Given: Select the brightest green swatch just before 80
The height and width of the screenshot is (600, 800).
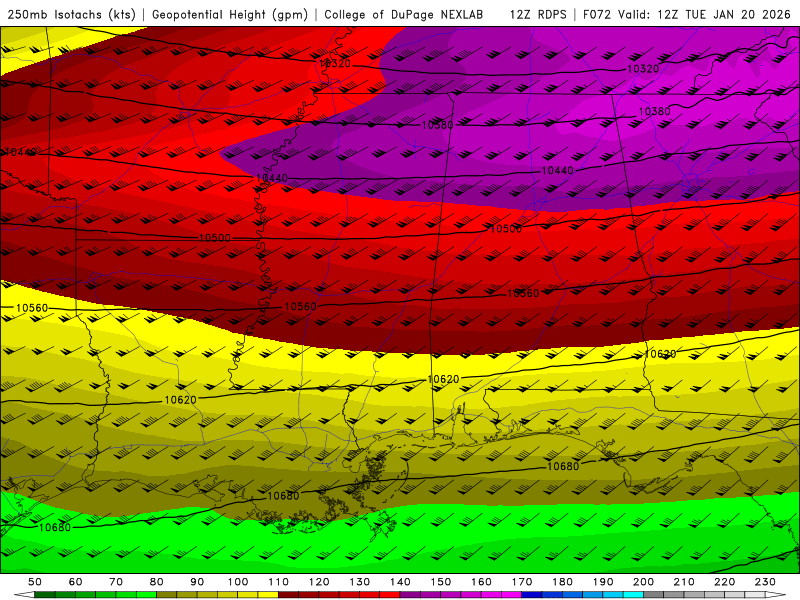Looking at the screenshot, I should tap(146, 595).
